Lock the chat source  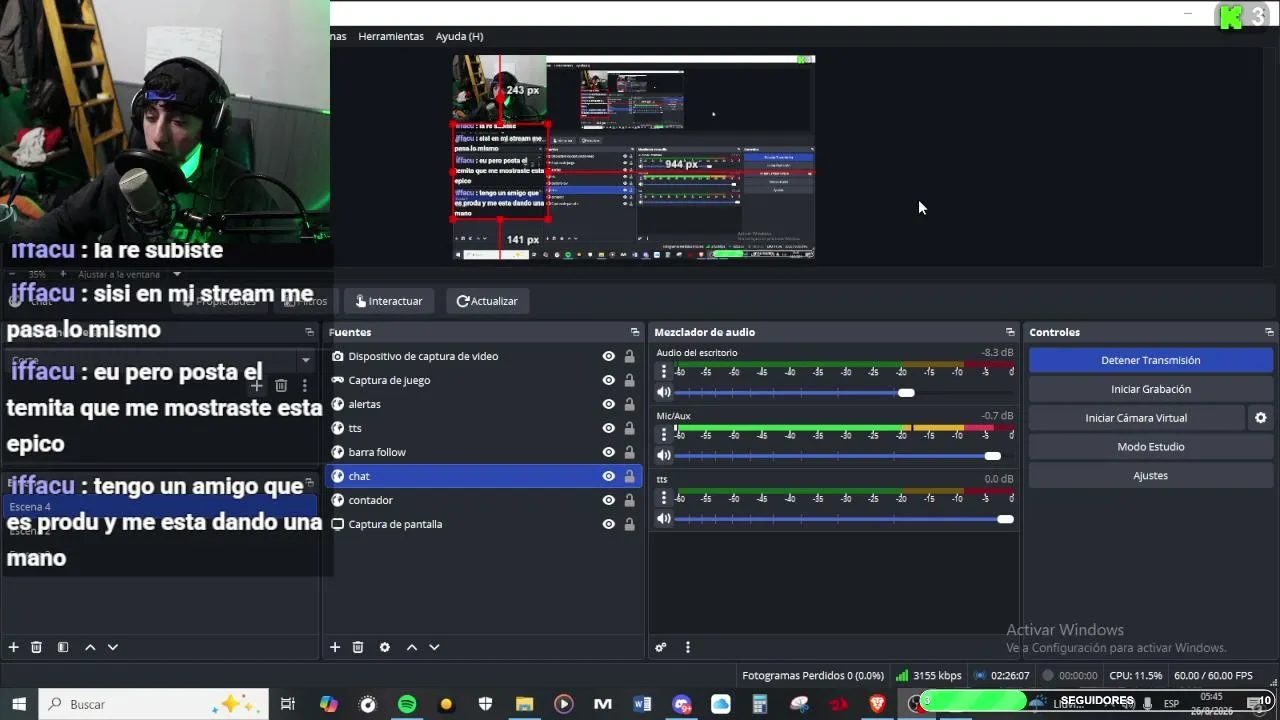(629, 476)
